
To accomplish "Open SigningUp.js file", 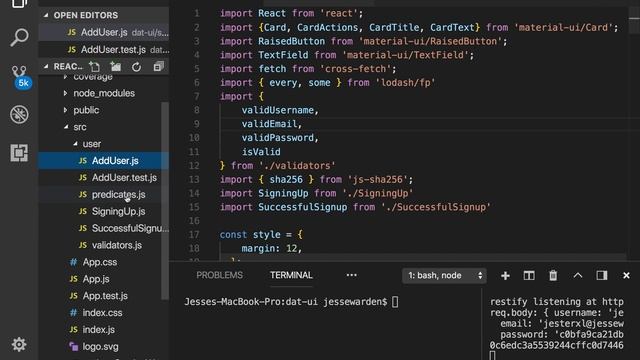I will point(104,211).
